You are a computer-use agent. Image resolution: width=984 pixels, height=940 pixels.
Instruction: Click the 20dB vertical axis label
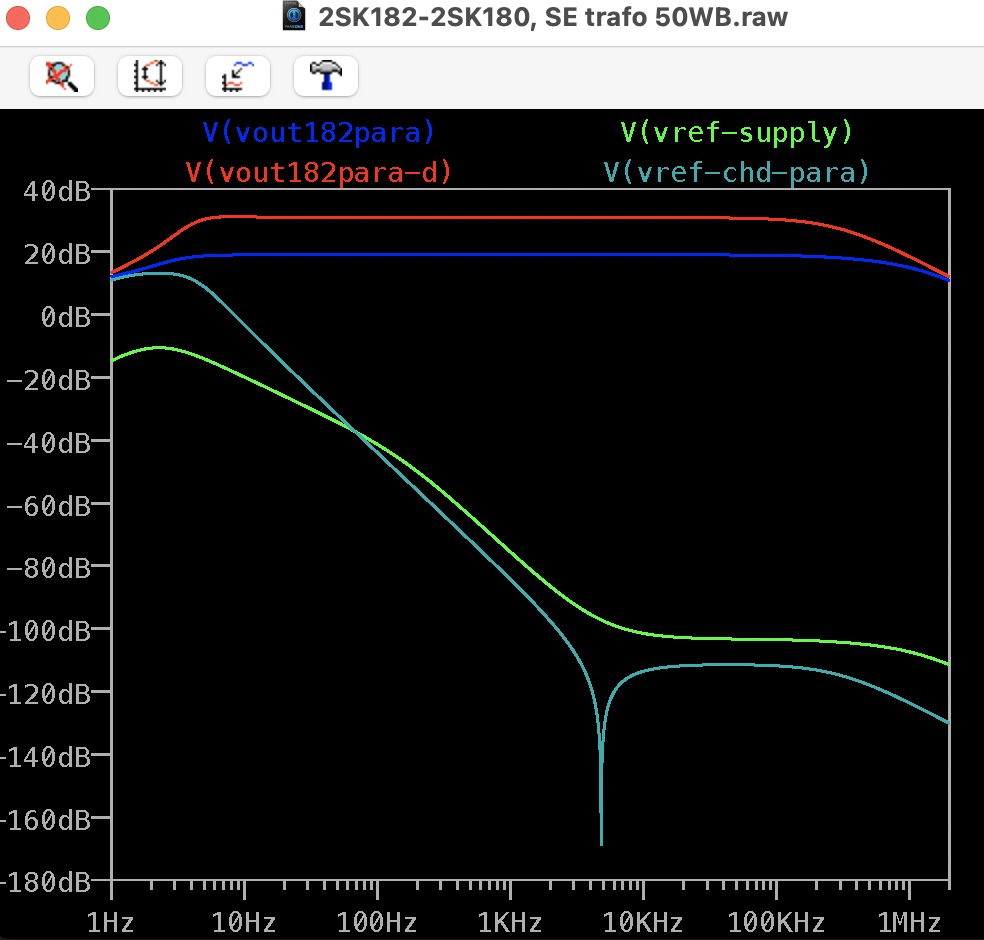coord(57,254)
